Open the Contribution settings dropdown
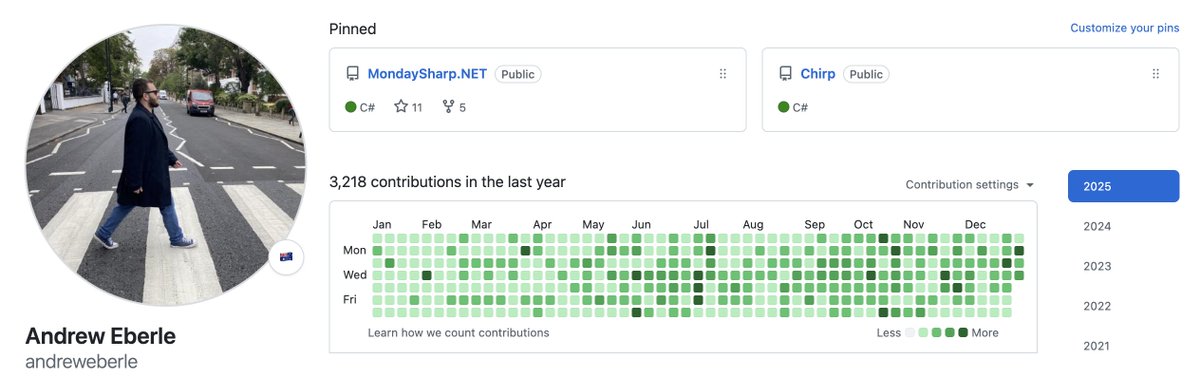 click(x=970, y=185)
